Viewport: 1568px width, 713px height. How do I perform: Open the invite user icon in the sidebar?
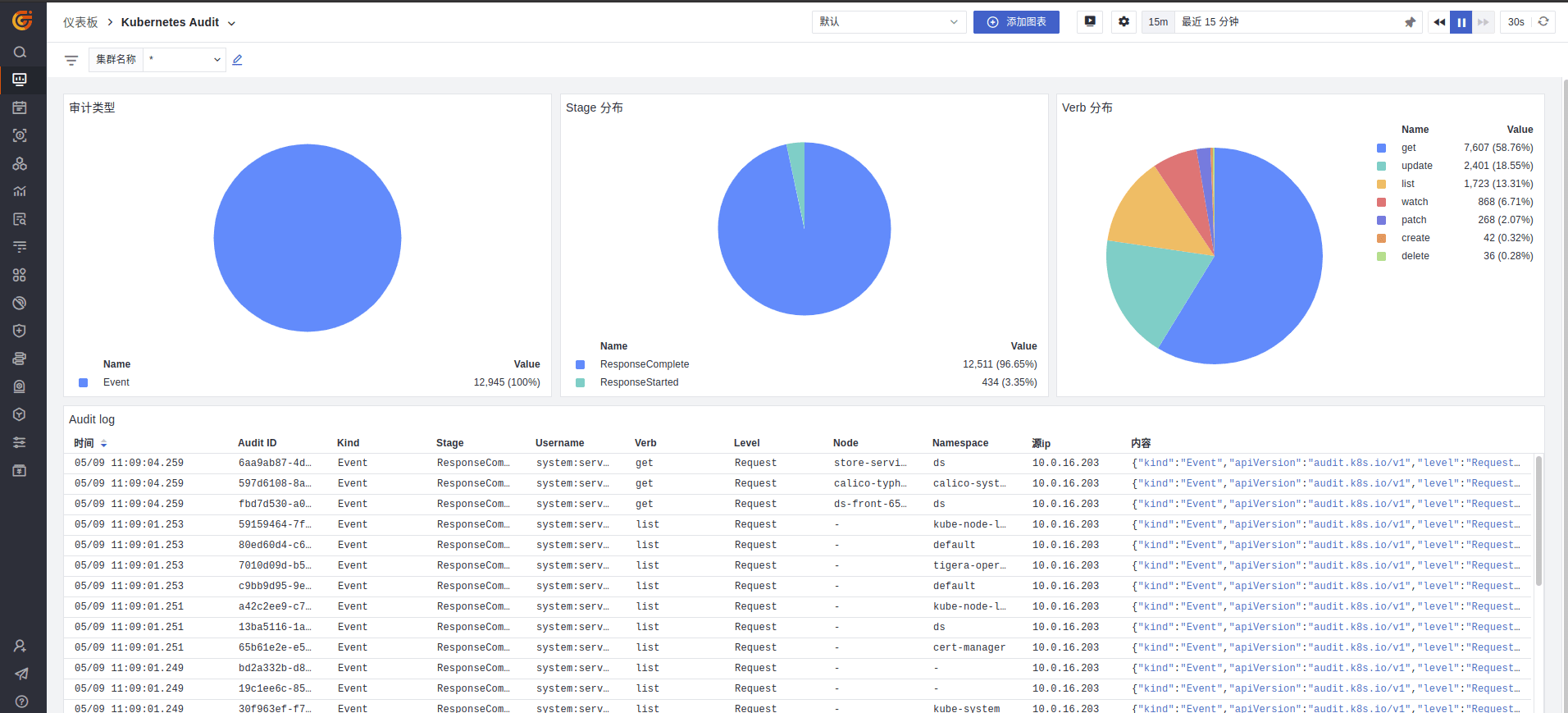click(x=21, y=646)
